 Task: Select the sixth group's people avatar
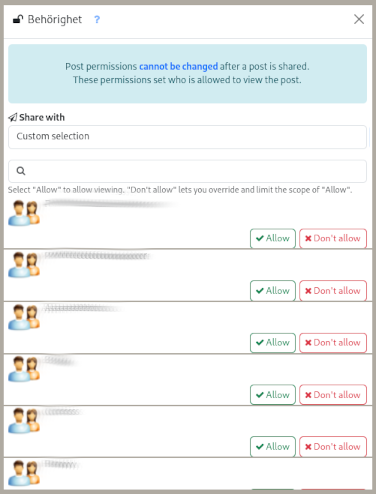click(x=24, y=473)
